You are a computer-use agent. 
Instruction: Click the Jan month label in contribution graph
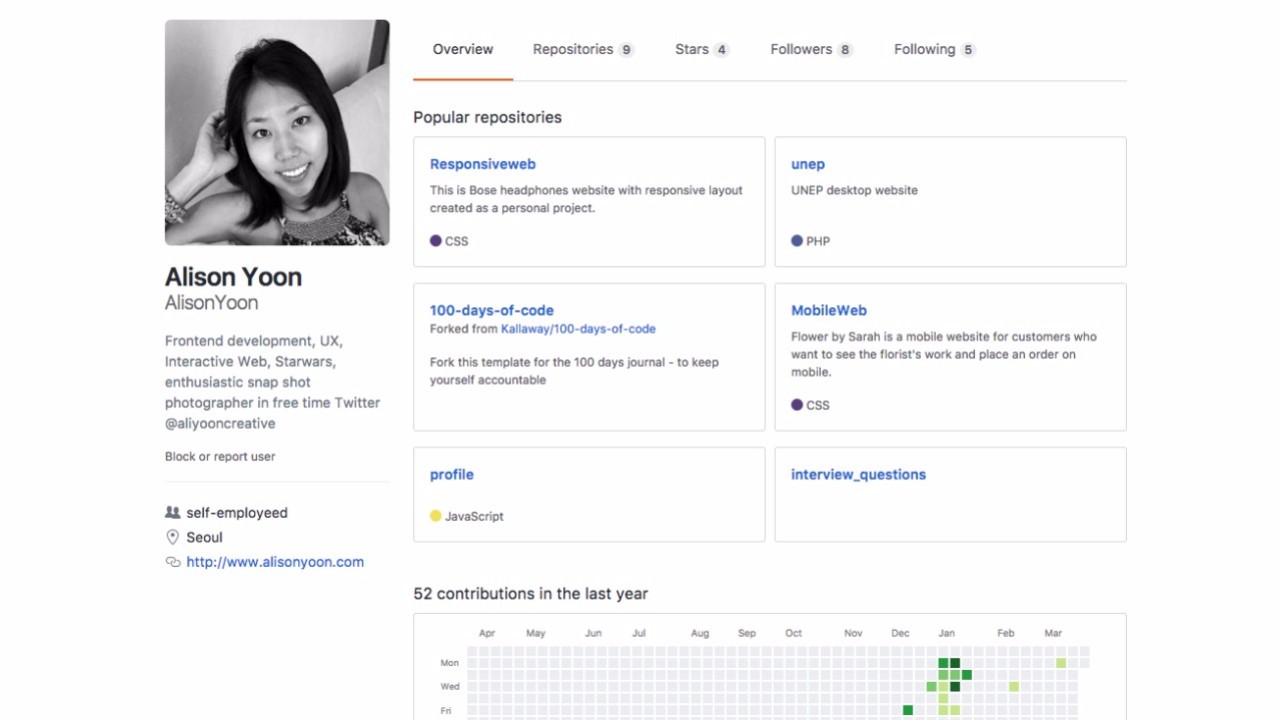[946, 633]
